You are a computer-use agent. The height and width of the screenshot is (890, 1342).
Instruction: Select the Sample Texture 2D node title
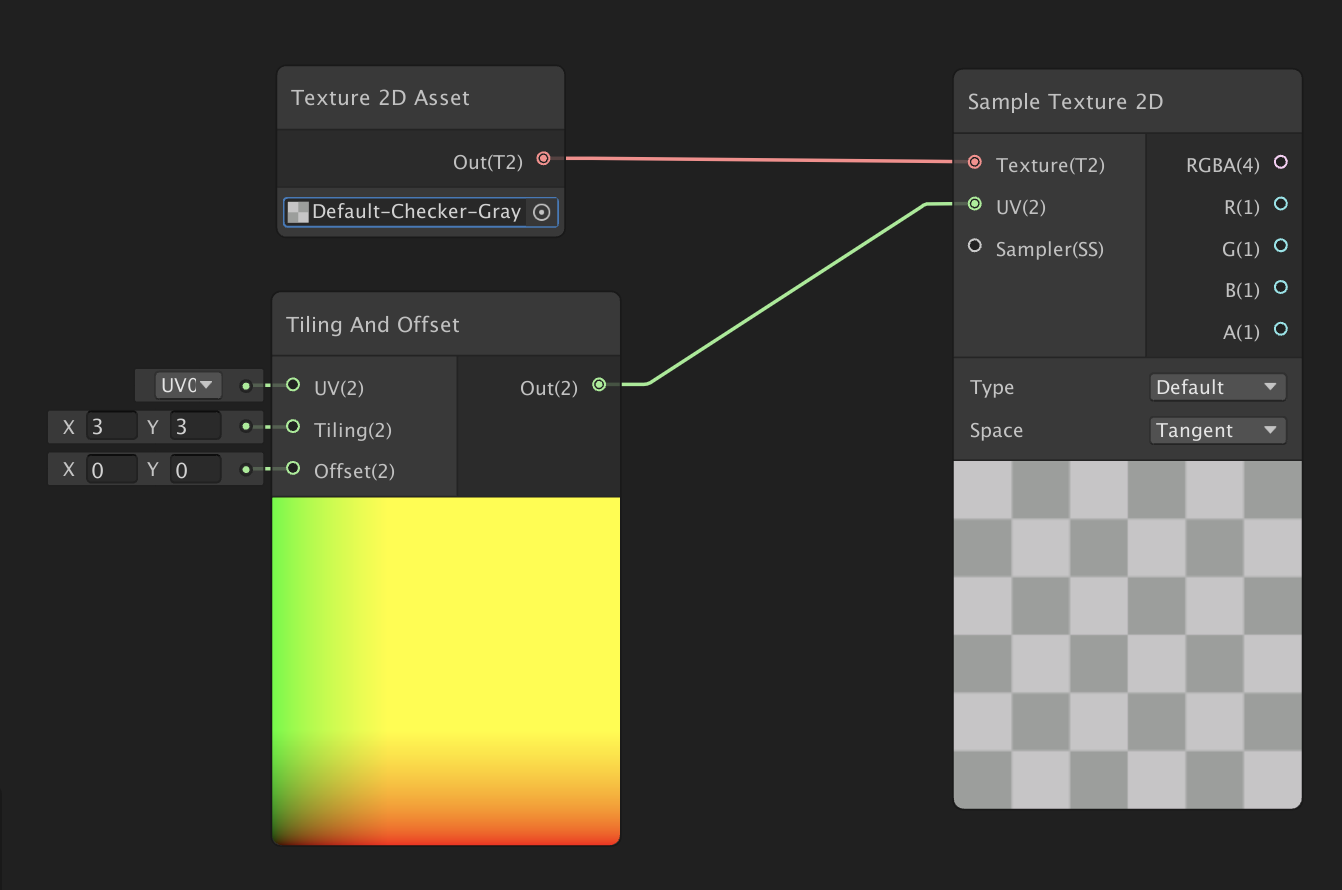tap(1065, 102)
